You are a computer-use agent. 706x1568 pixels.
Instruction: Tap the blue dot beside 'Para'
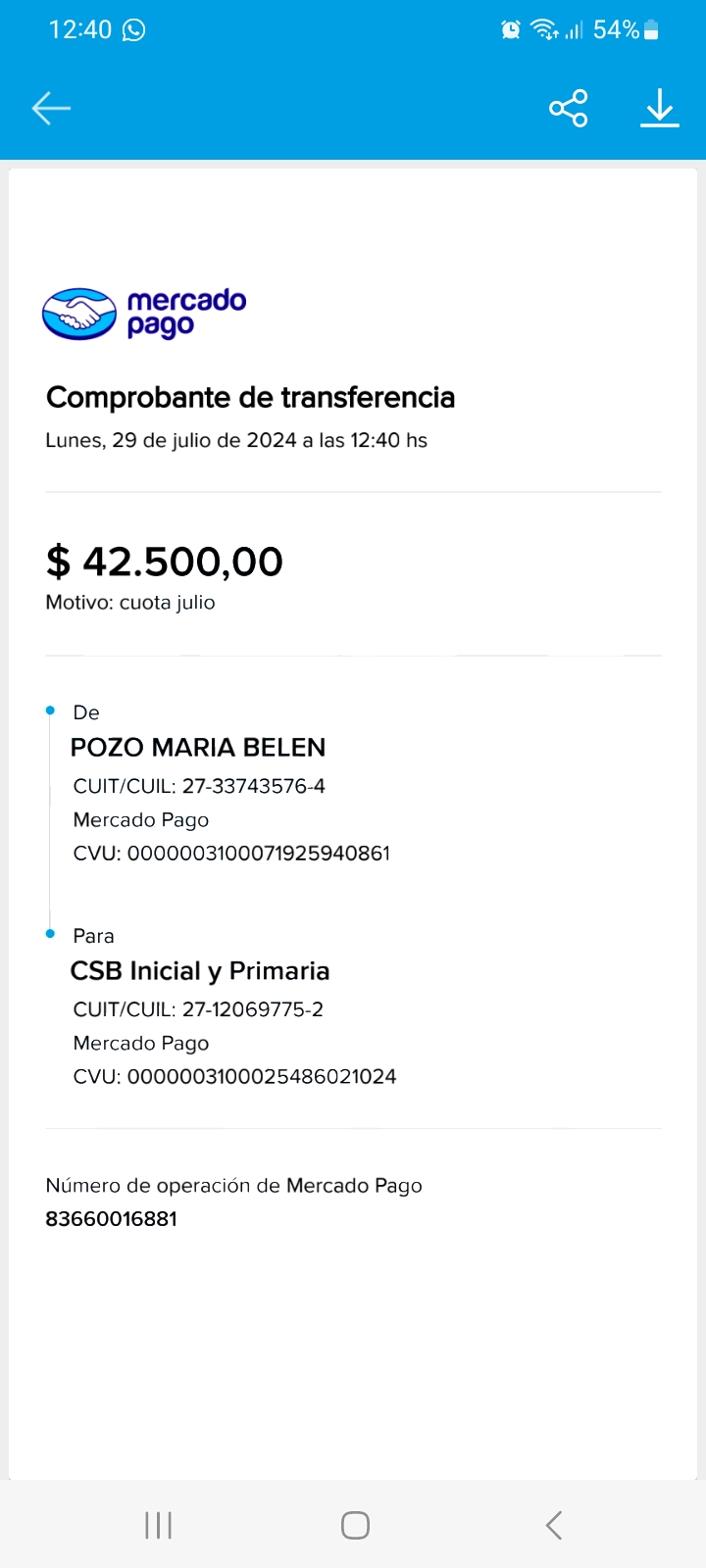pos(50,934)
